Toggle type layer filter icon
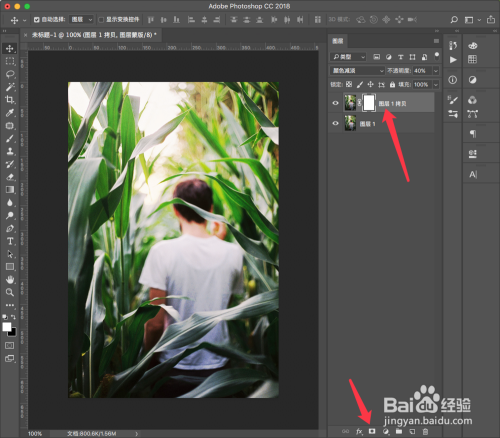The width and height of the screenshot is (500, 438). (401, 57)
